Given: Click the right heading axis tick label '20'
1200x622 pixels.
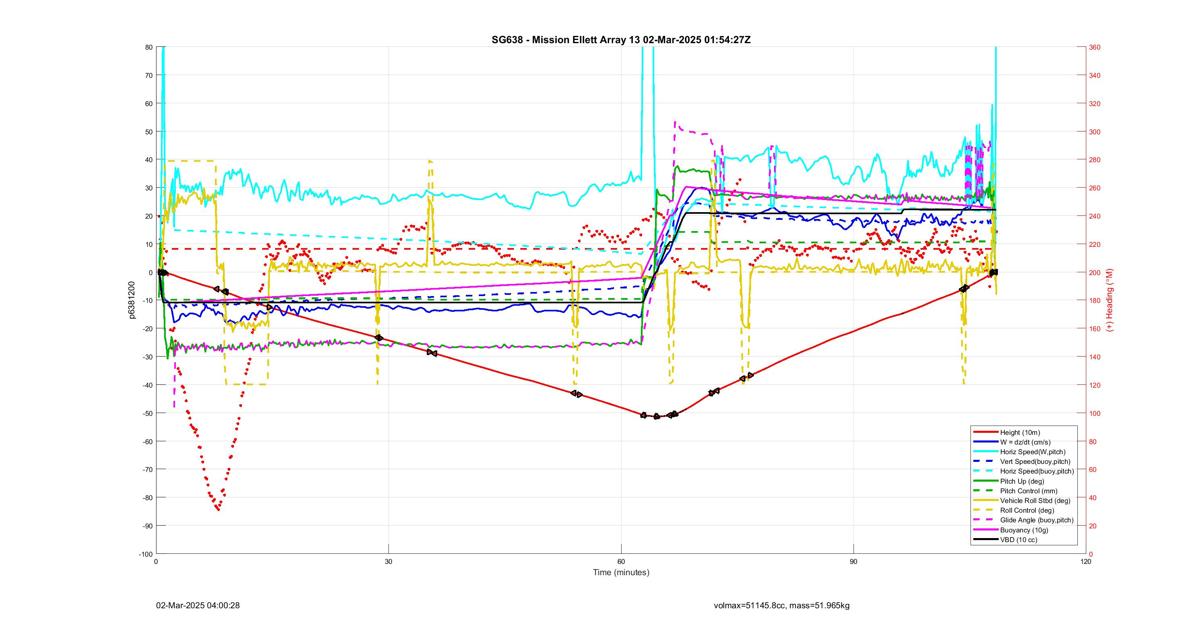Looking at the screenshot, I should tap(1094, 526).
